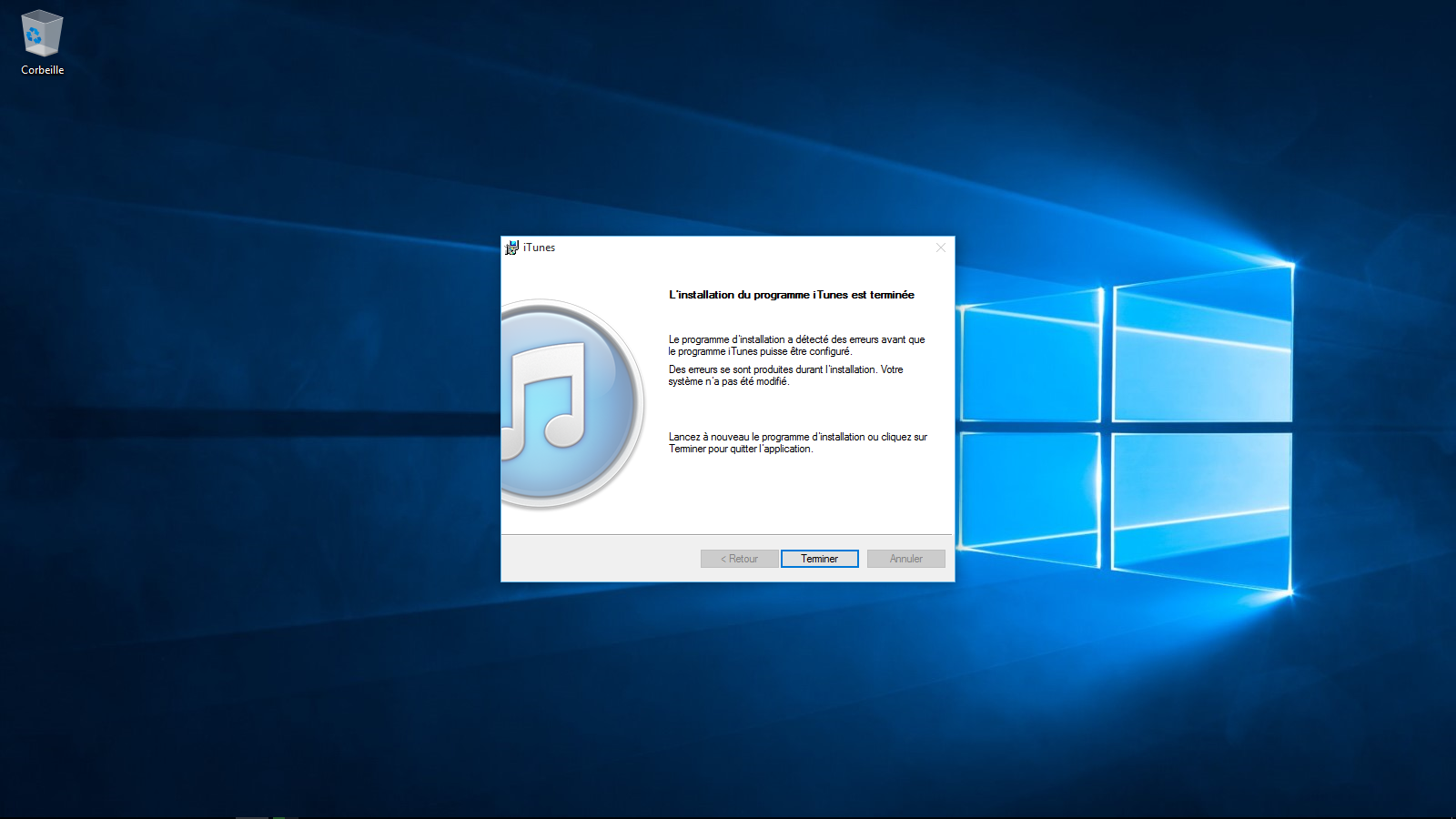The height and width of the screenshot is (819, 1456).
Task: Click the Corbeille label on the desktop
Action: coord(43,70)
